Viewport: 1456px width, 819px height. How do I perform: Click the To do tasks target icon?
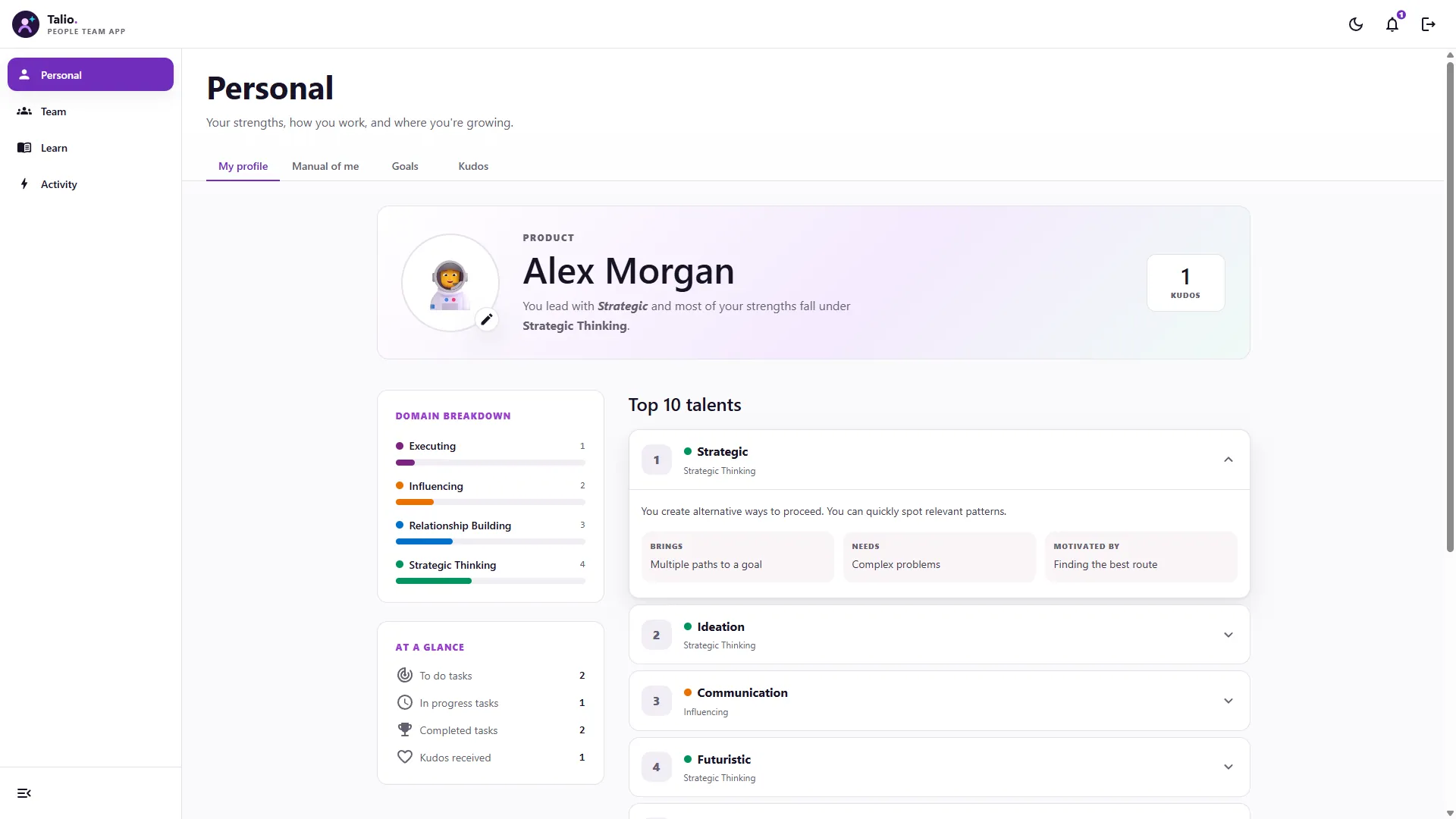pyautogui.click(x=405, y=675)
